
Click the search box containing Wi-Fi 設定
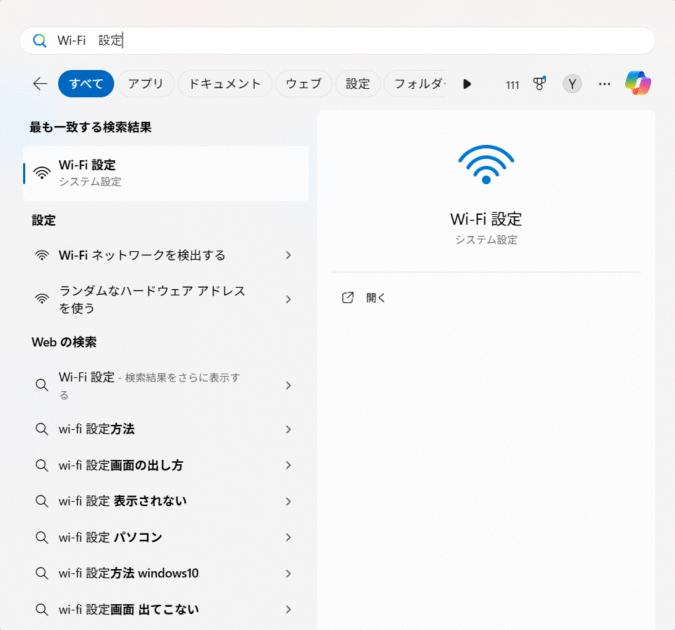tap(338, 41)
